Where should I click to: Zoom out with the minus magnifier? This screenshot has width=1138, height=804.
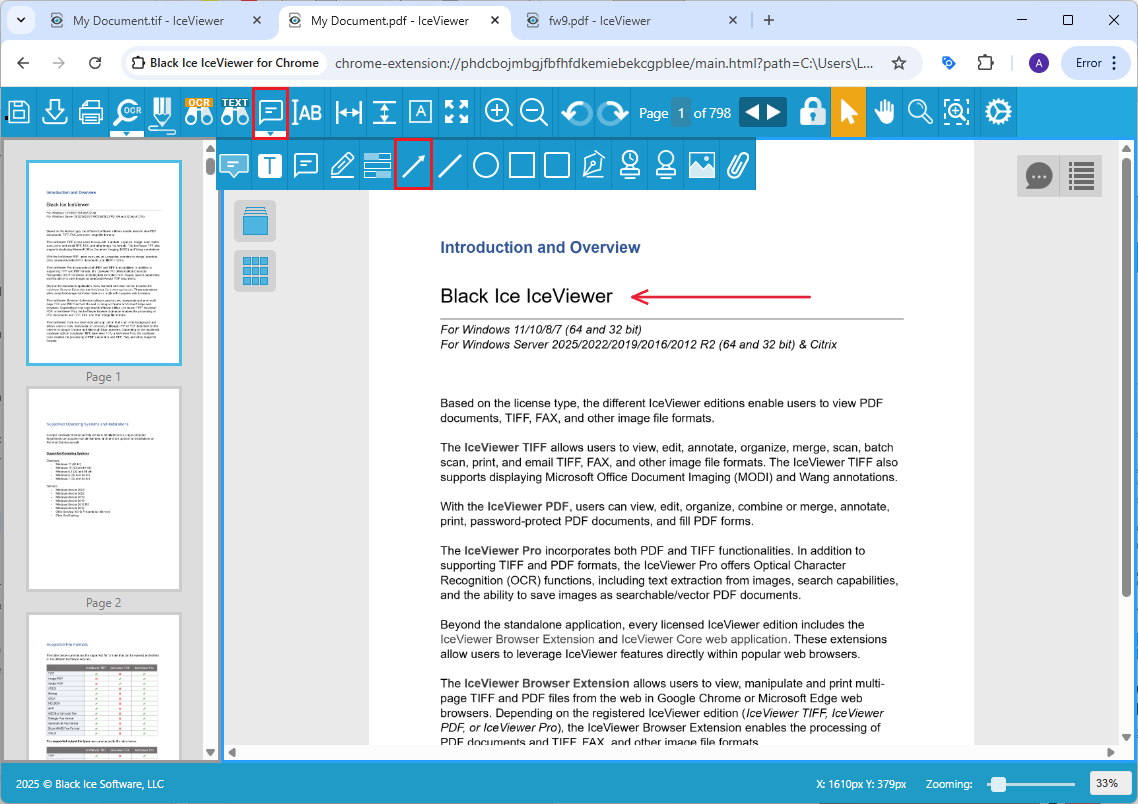[x=534, y=112]
